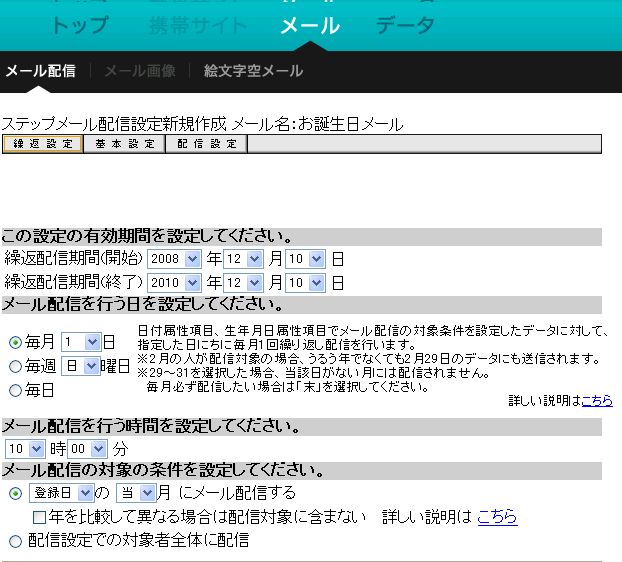
Task: Open the データ navigation tab
Action: pos(405,25)
